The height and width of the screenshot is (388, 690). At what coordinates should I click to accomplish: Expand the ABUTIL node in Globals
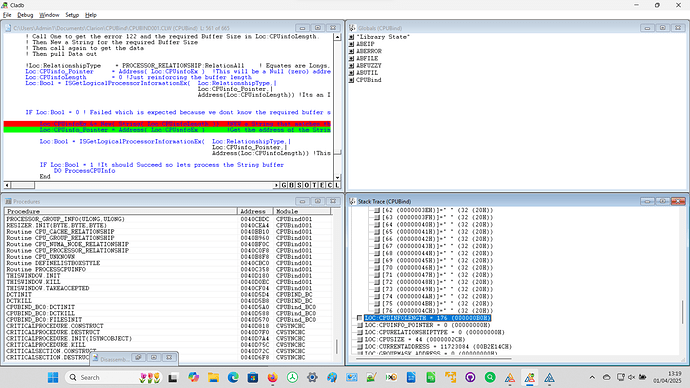[351, 73]
